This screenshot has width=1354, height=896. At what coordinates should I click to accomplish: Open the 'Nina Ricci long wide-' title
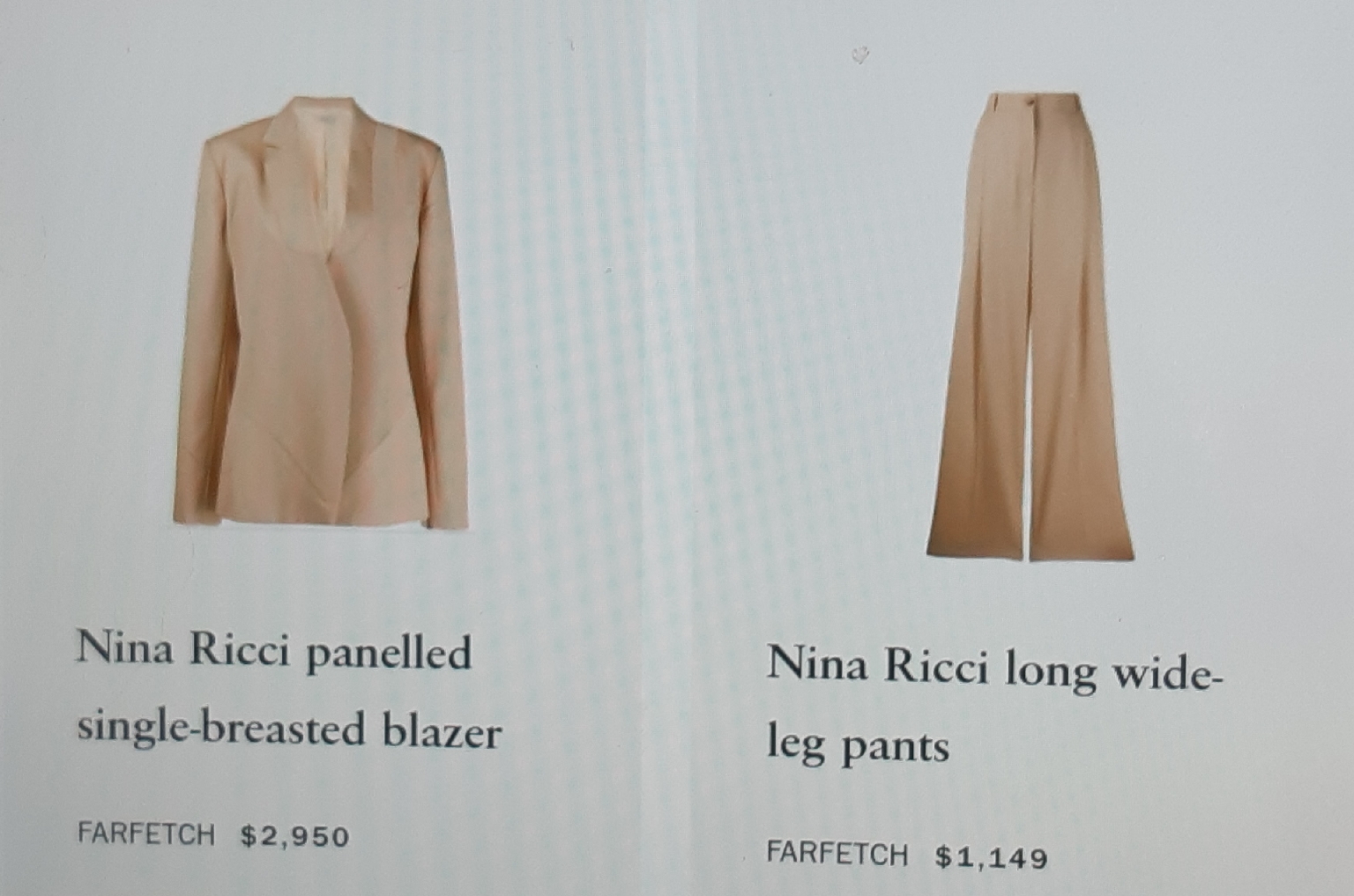pos(995,668)
